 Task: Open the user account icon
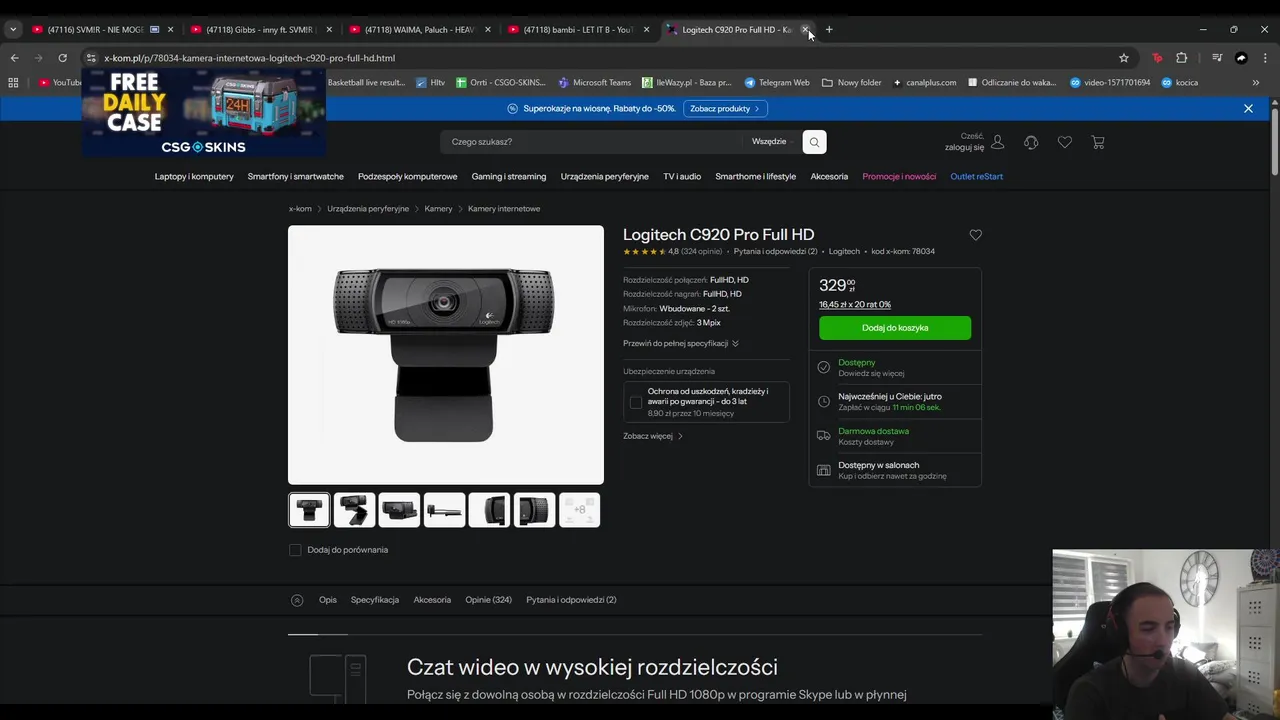997,142
